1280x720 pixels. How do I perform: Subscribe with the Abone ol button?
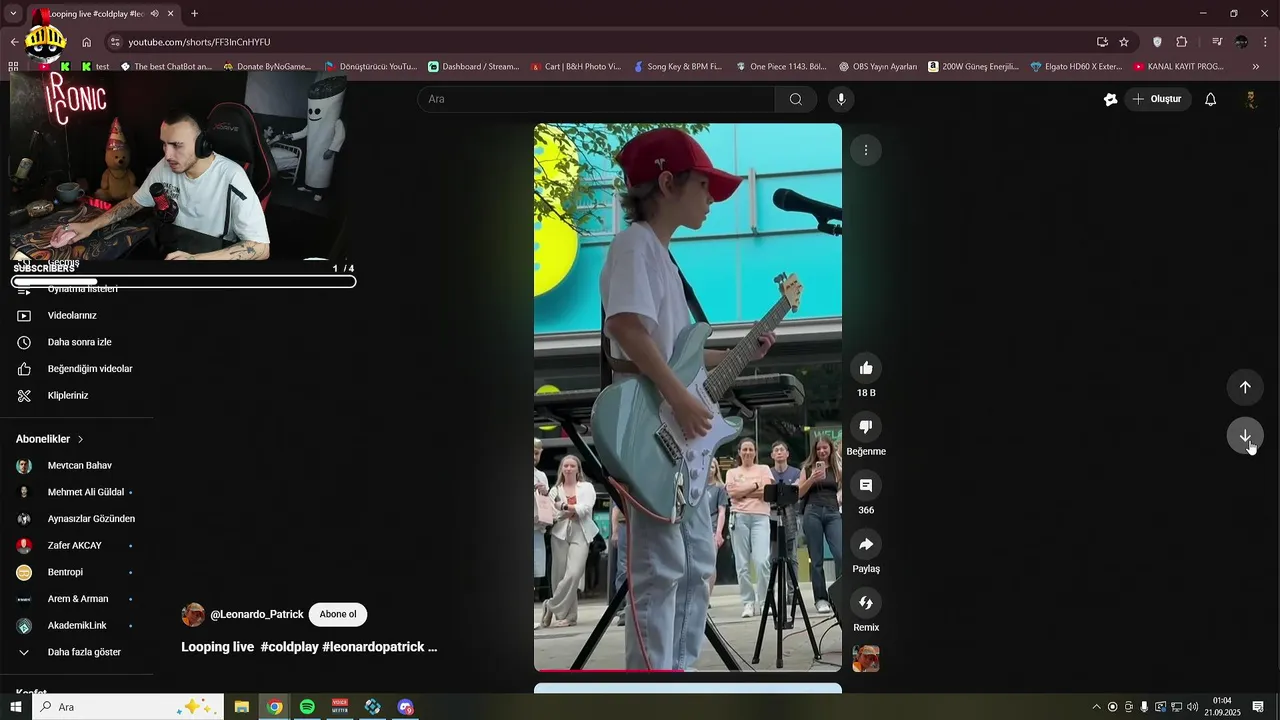(338, 614)
